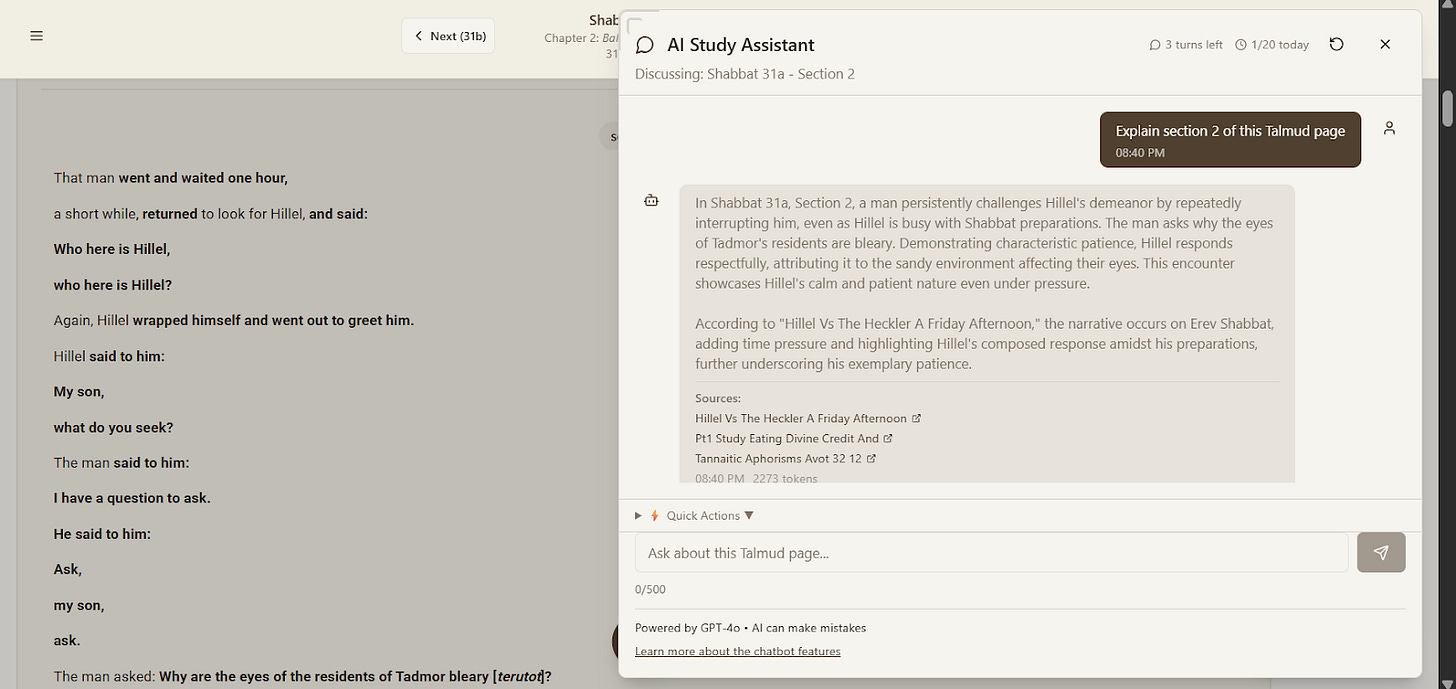The image size is (1456, 689).
Task: Click the Quick Actions lightning bolt icon
Action: 655,516
